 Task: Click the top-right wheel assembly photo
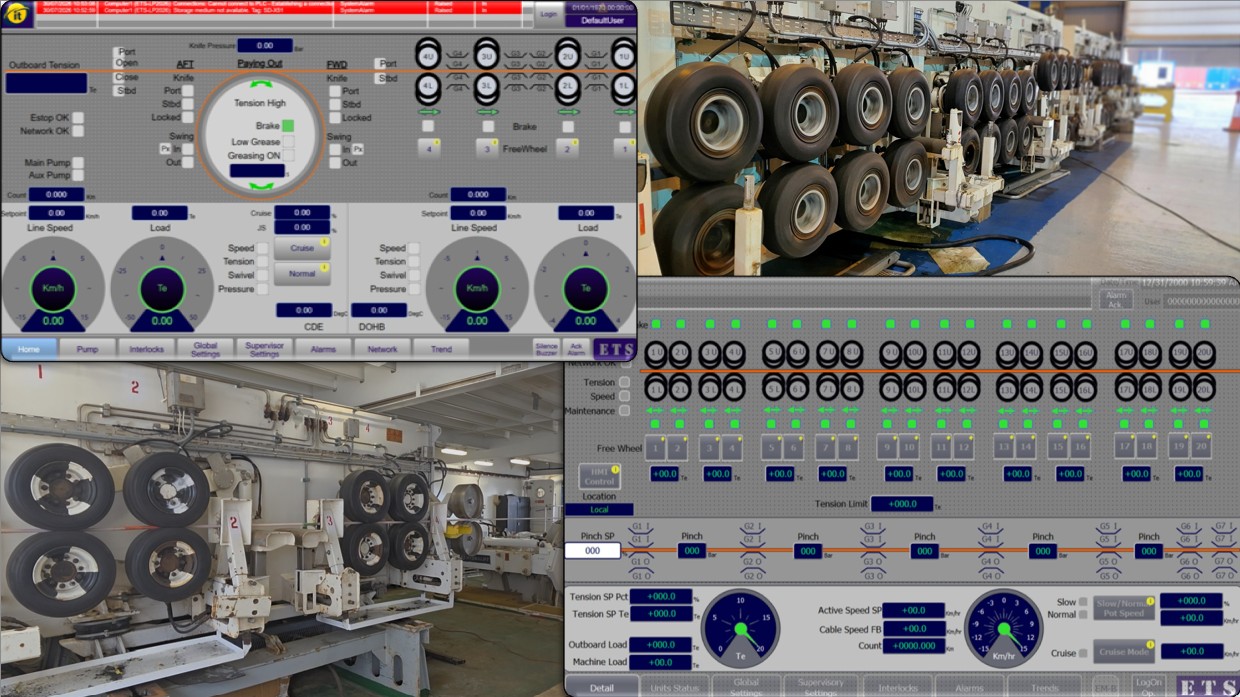click(x=938, y=138)
